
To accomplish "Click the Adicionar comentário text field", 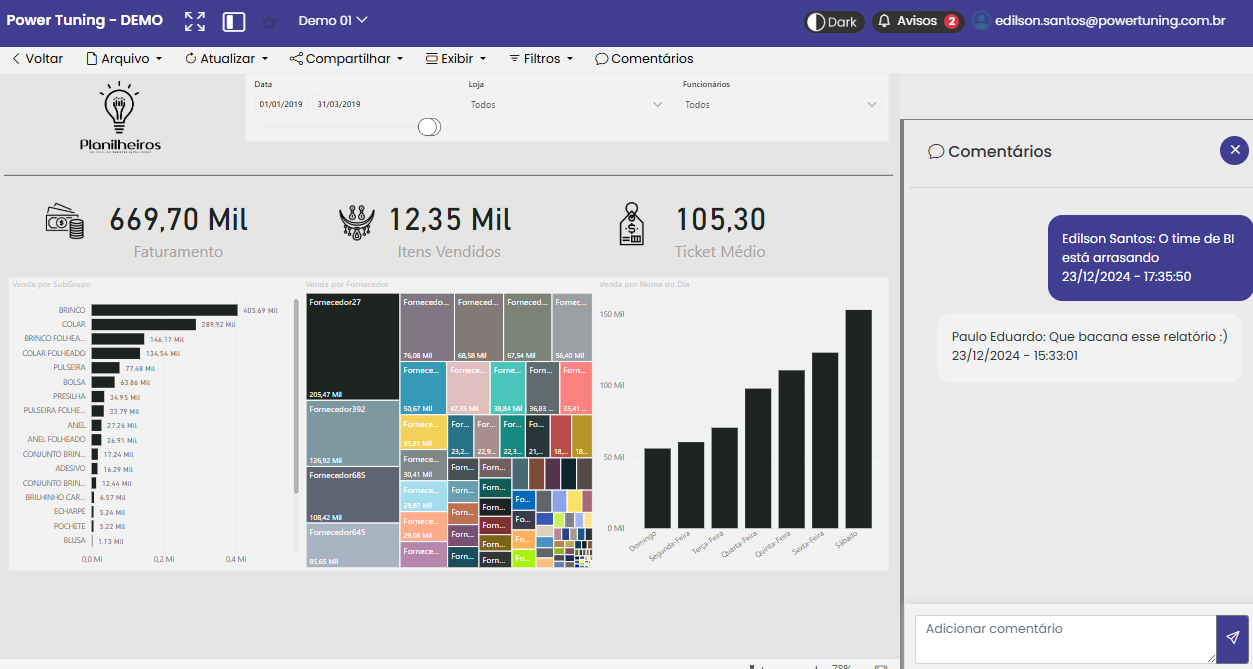I will tap(1064, 638).
